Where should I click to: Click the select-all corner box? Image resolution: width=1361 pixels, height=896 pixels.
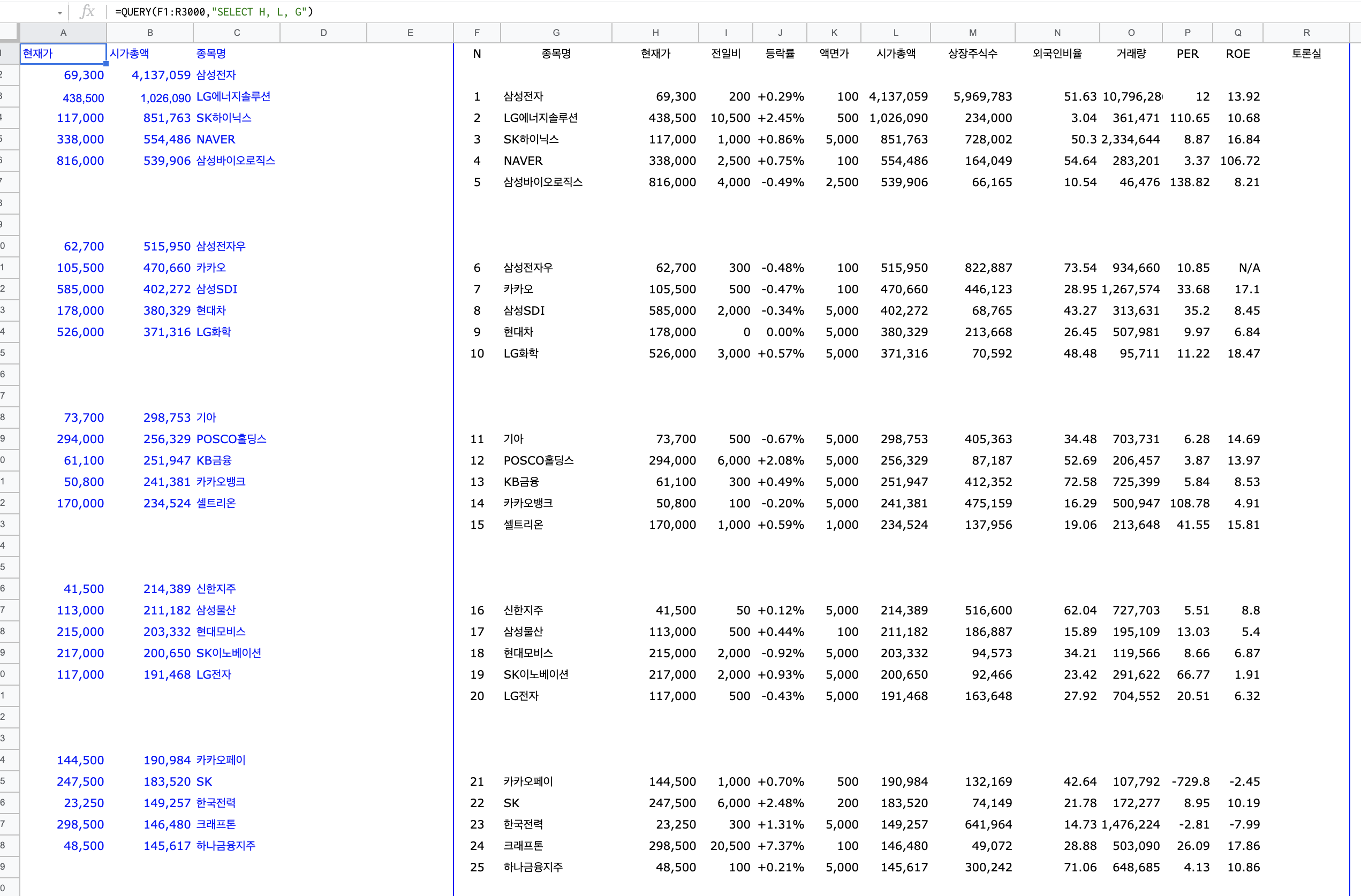tap(9, 33)
